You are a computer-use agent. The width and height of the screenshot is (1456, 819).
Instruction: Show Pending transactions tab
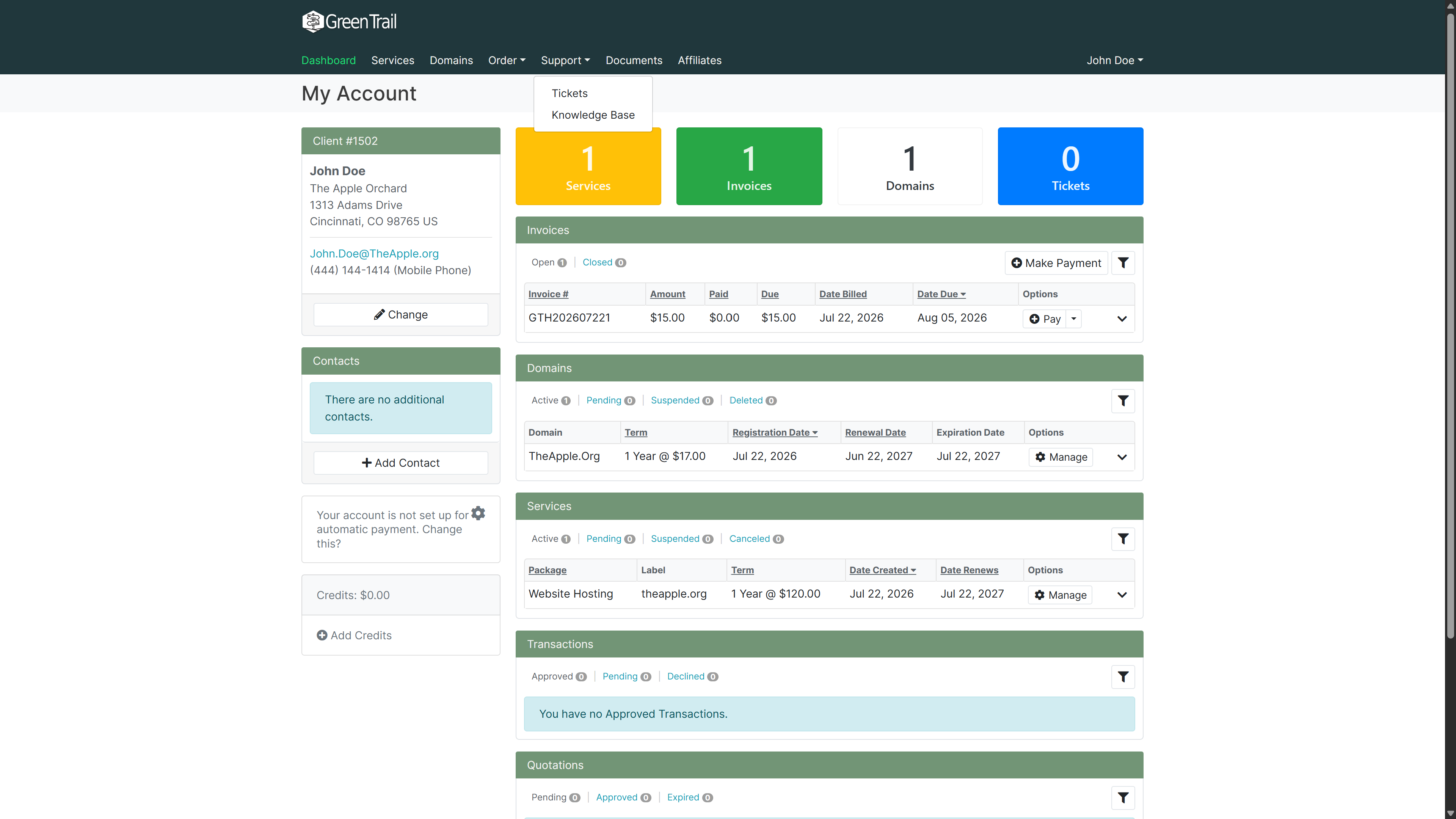click(x=626, y=676)
